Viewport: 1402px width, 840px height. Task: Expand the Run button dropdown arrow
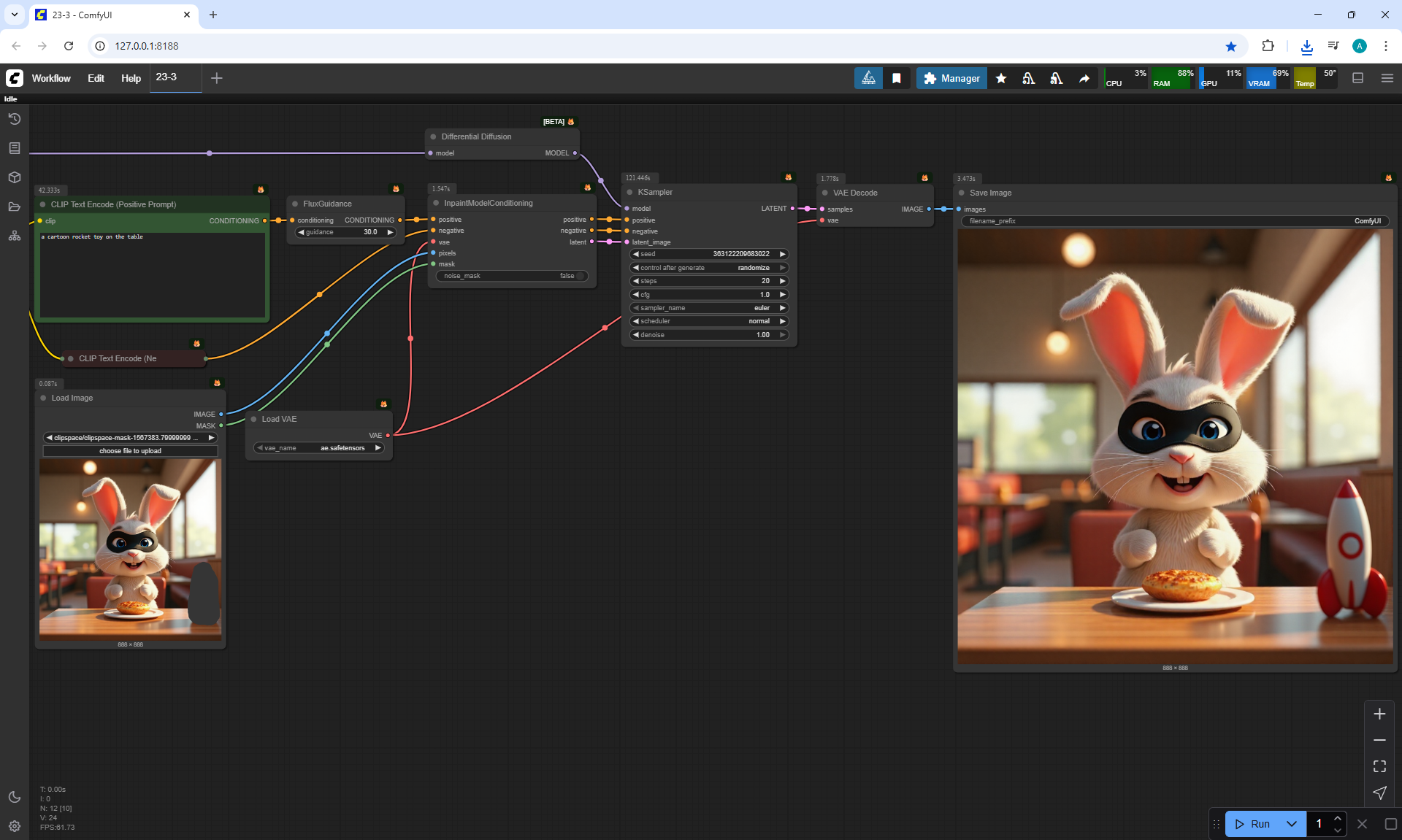tap(1292, 824)
